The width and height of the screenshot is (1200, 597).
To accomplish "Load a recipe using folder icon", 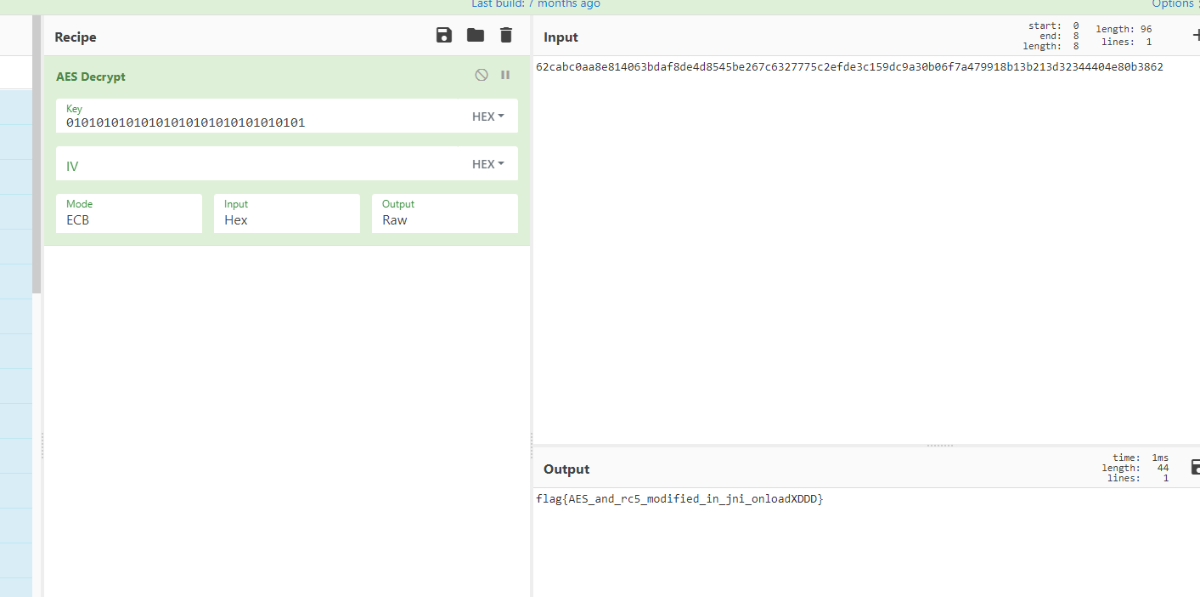I will 475,36.
